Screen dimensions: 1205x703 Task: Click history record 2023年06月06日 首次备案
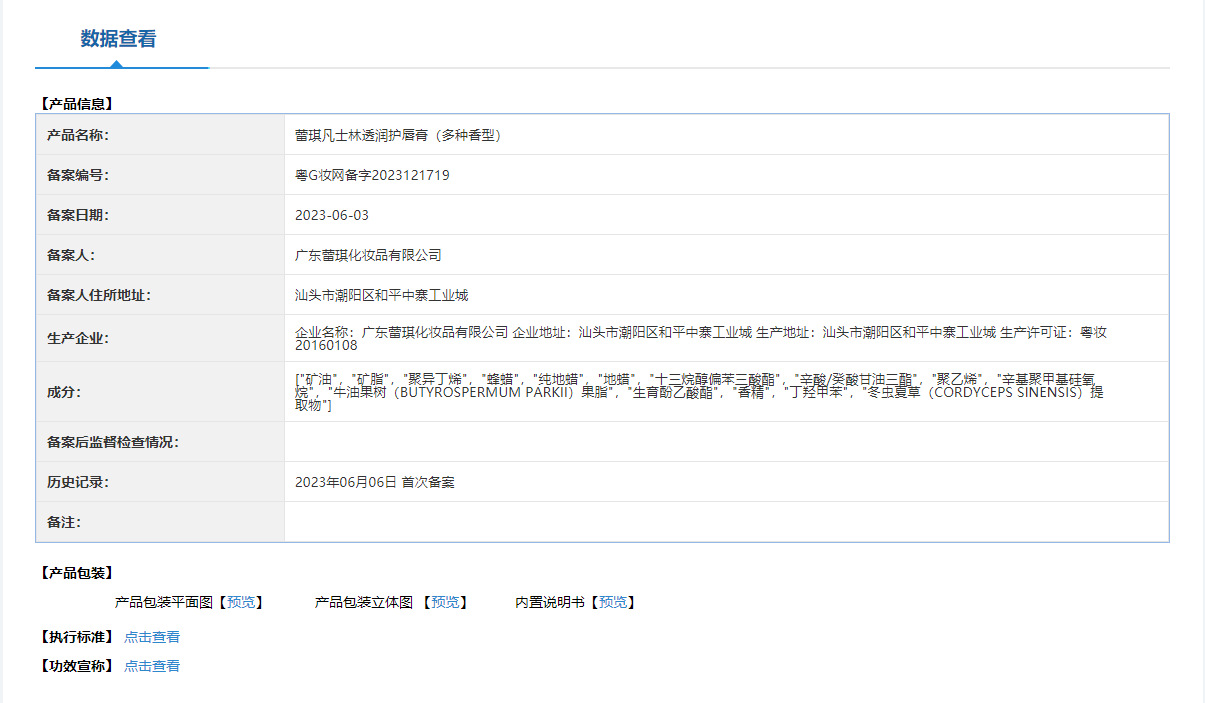pos(375,482)
